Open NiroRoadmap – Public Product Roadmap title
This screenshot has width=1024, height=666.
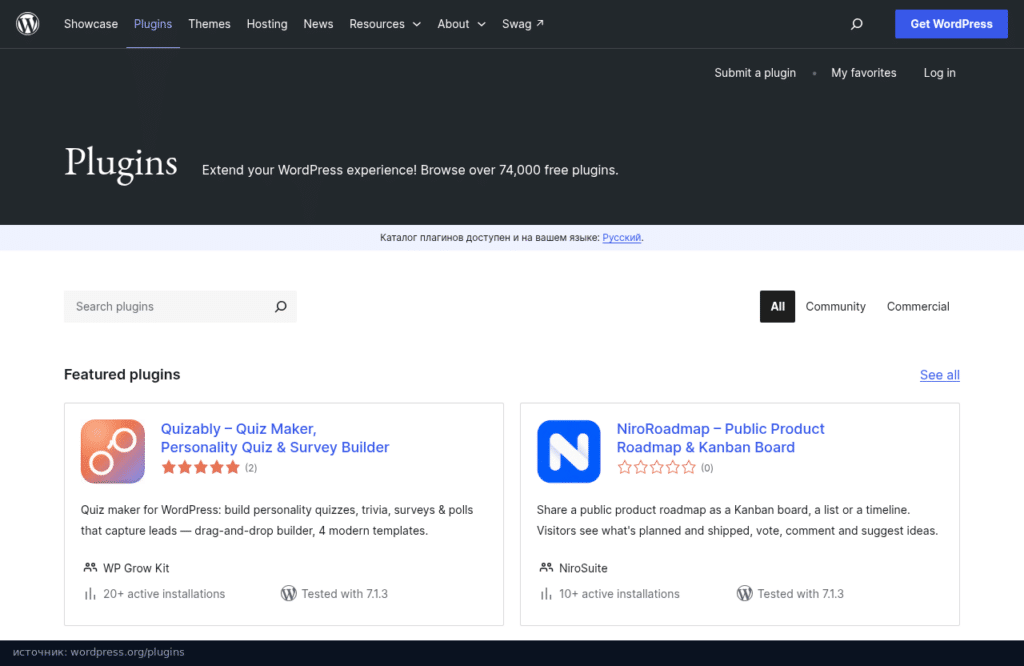720,438
